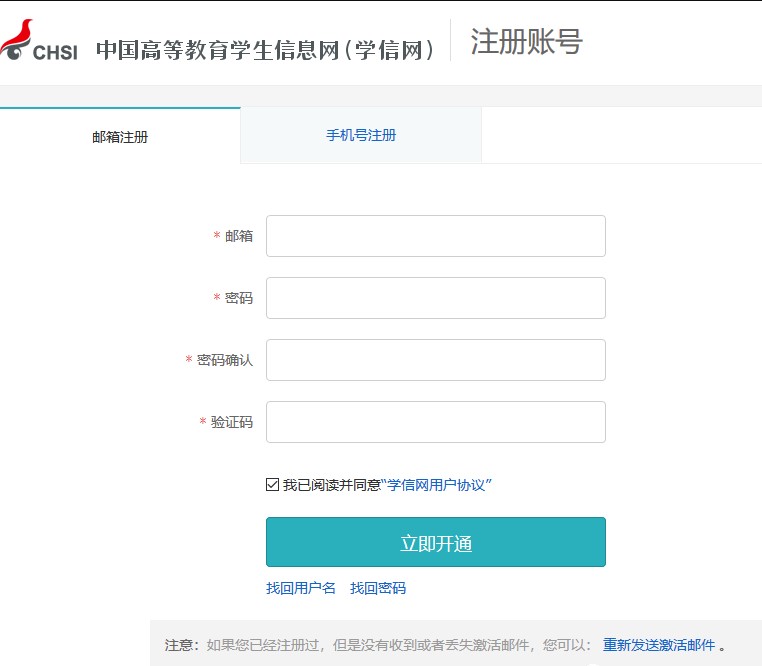Focus the 密码 input field

435,298
